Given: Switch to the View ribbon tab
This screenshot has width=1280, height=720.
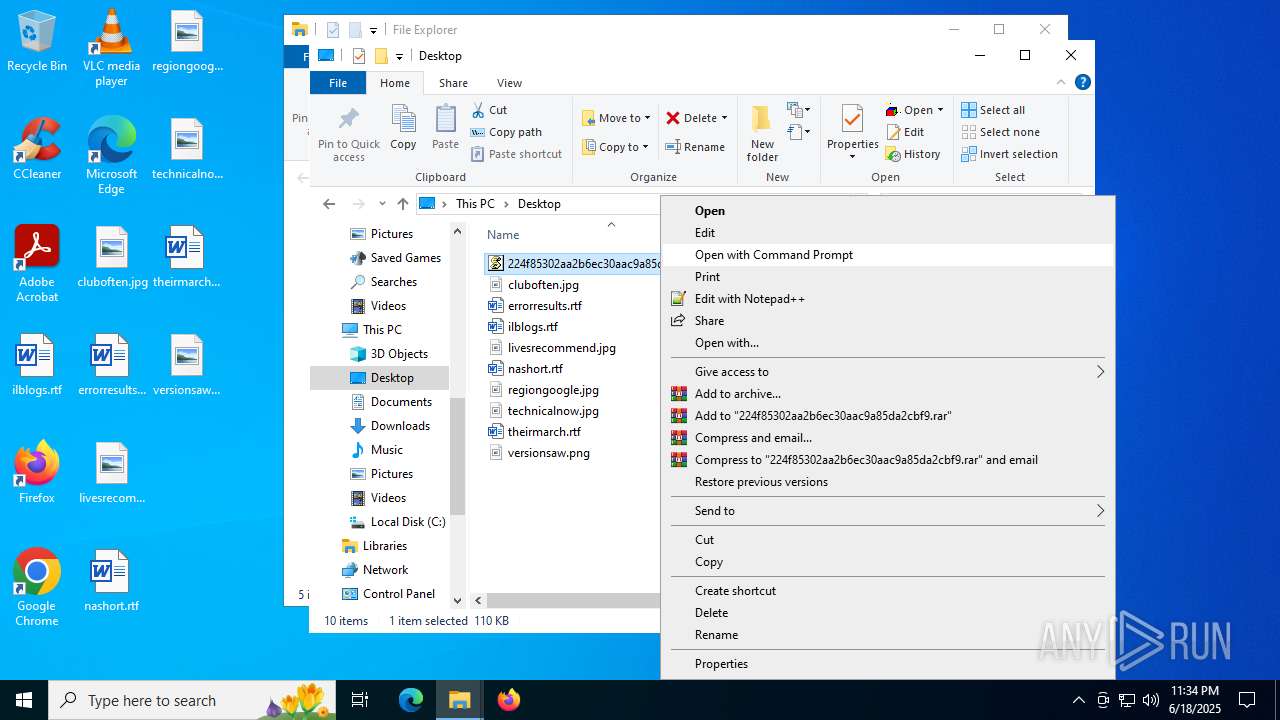Looking at the screenshot, I should [x=509, y=83].
